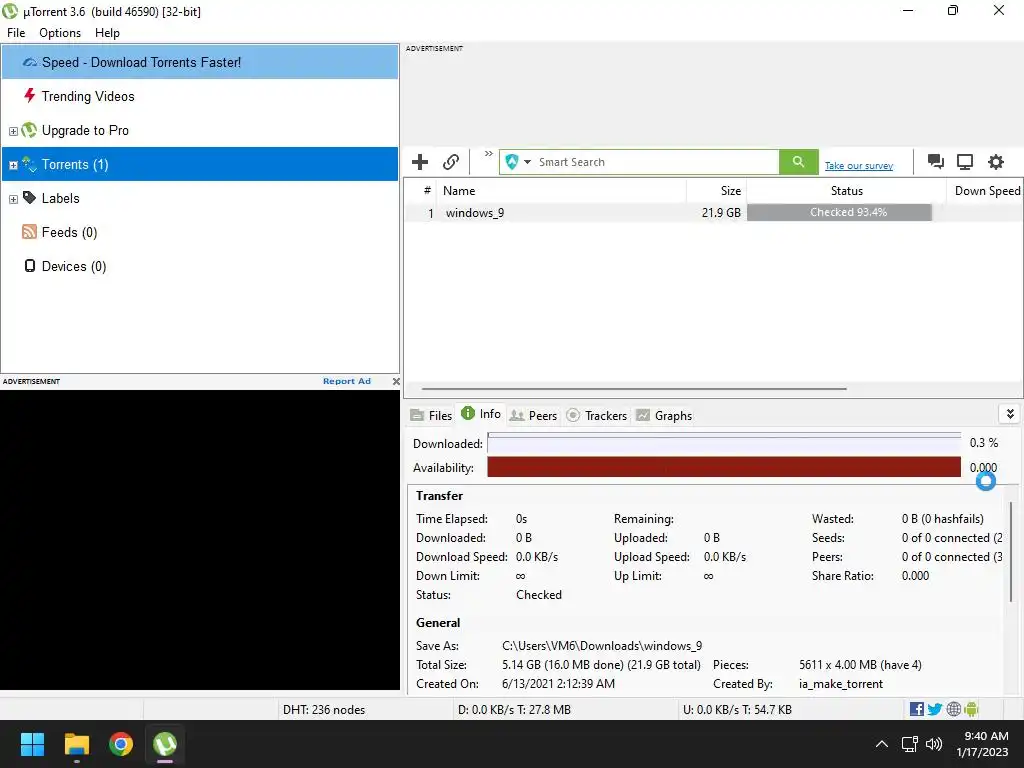Click the network tray icon
Viewport: 1024px width, 768px height.
click(909, 744)
